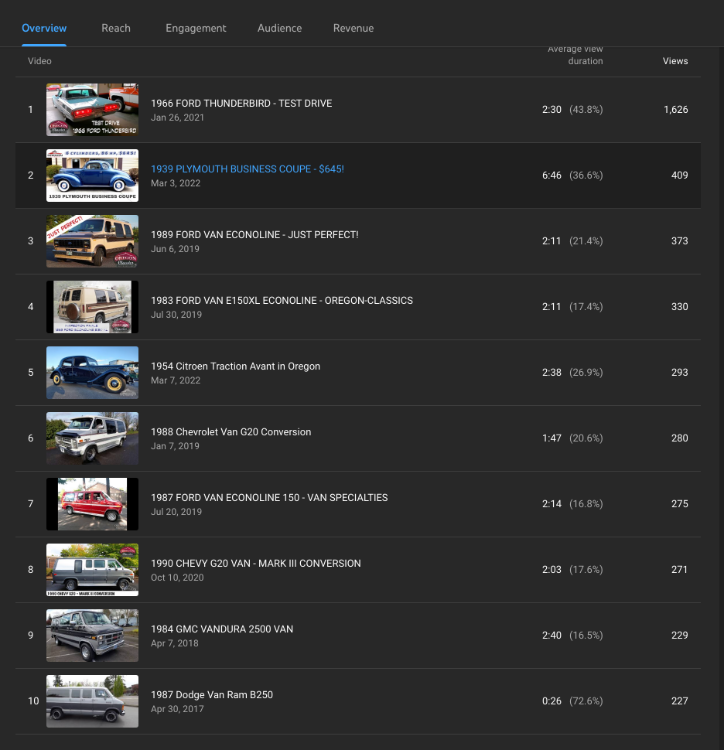
Task: Open the 1989 Ford Van Econoline thumbnail
Action: pos(92,241)
